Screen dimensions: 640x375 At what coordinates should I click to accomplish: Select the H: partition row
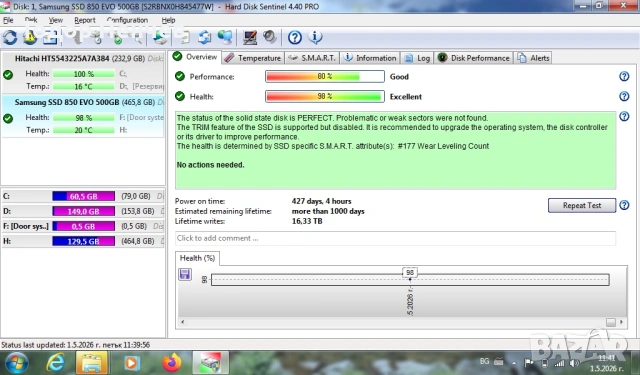click(x=83, y=241)
